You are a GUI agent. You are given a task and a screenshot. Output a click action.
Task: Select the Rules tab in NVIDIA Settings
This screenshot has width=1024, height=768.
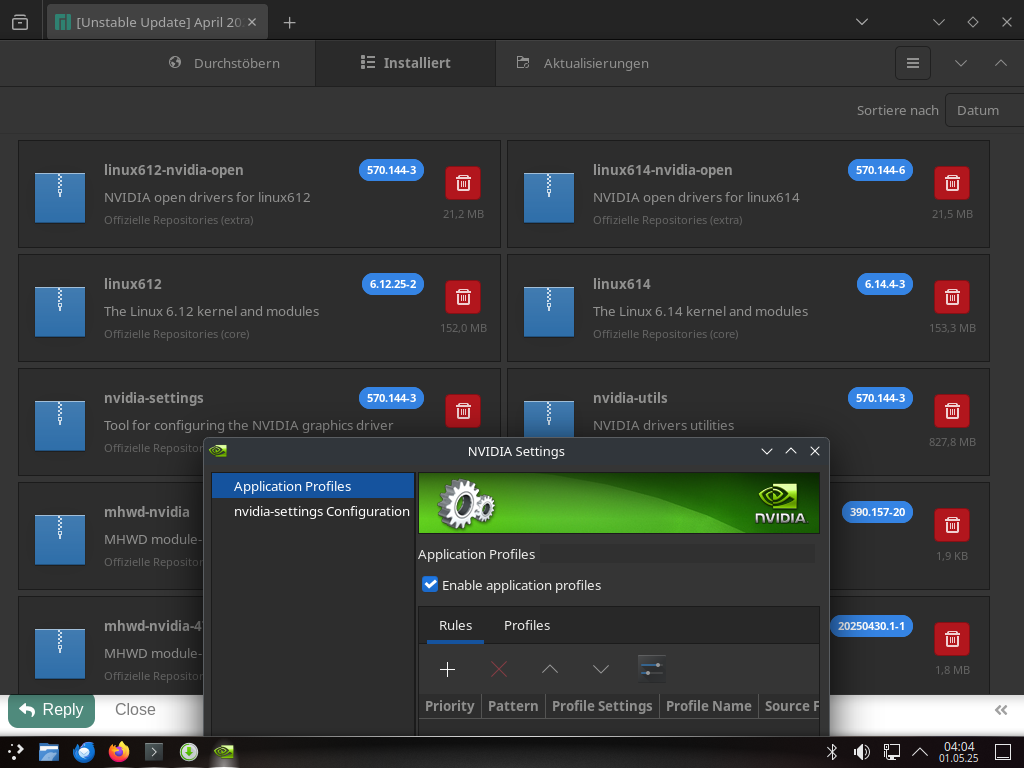click(455, 626)
